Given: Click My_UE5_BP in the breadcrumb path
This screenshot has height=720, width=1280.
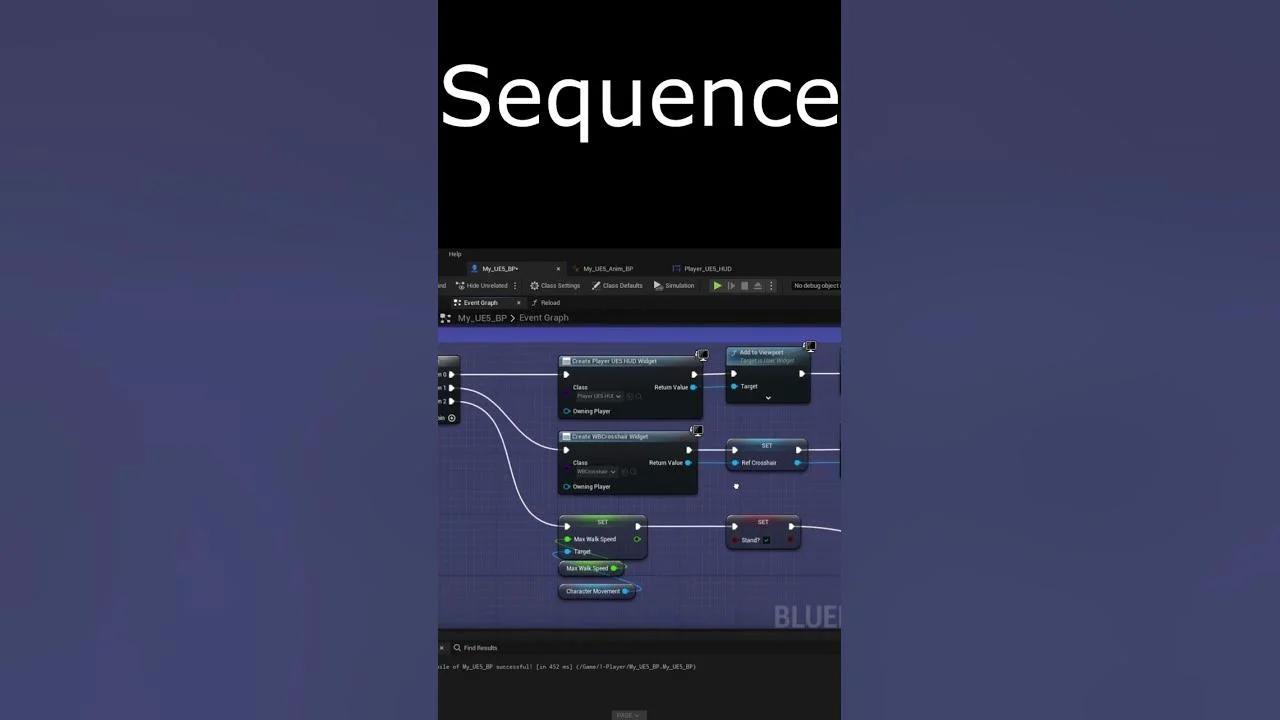Looking at the screenshot, I should [x=482, y=317].
